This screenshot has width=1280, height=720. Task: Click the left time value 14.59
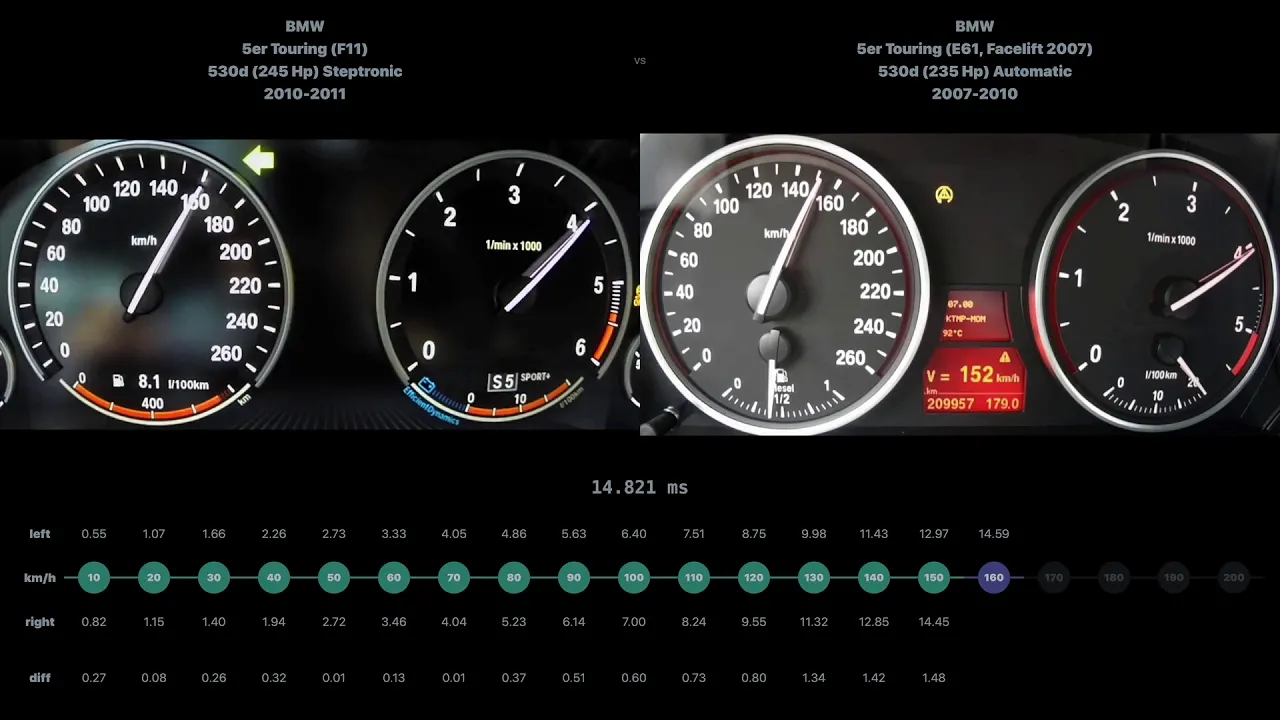(x=994, y=534)
